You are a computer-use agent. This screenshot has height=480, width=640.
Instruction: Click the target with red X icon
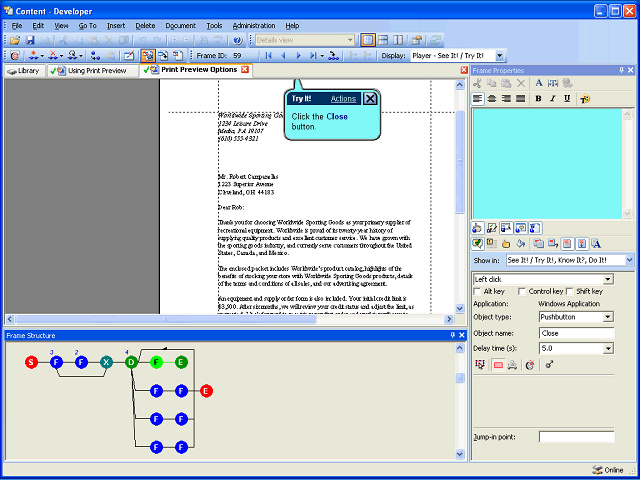click(530, 365)
